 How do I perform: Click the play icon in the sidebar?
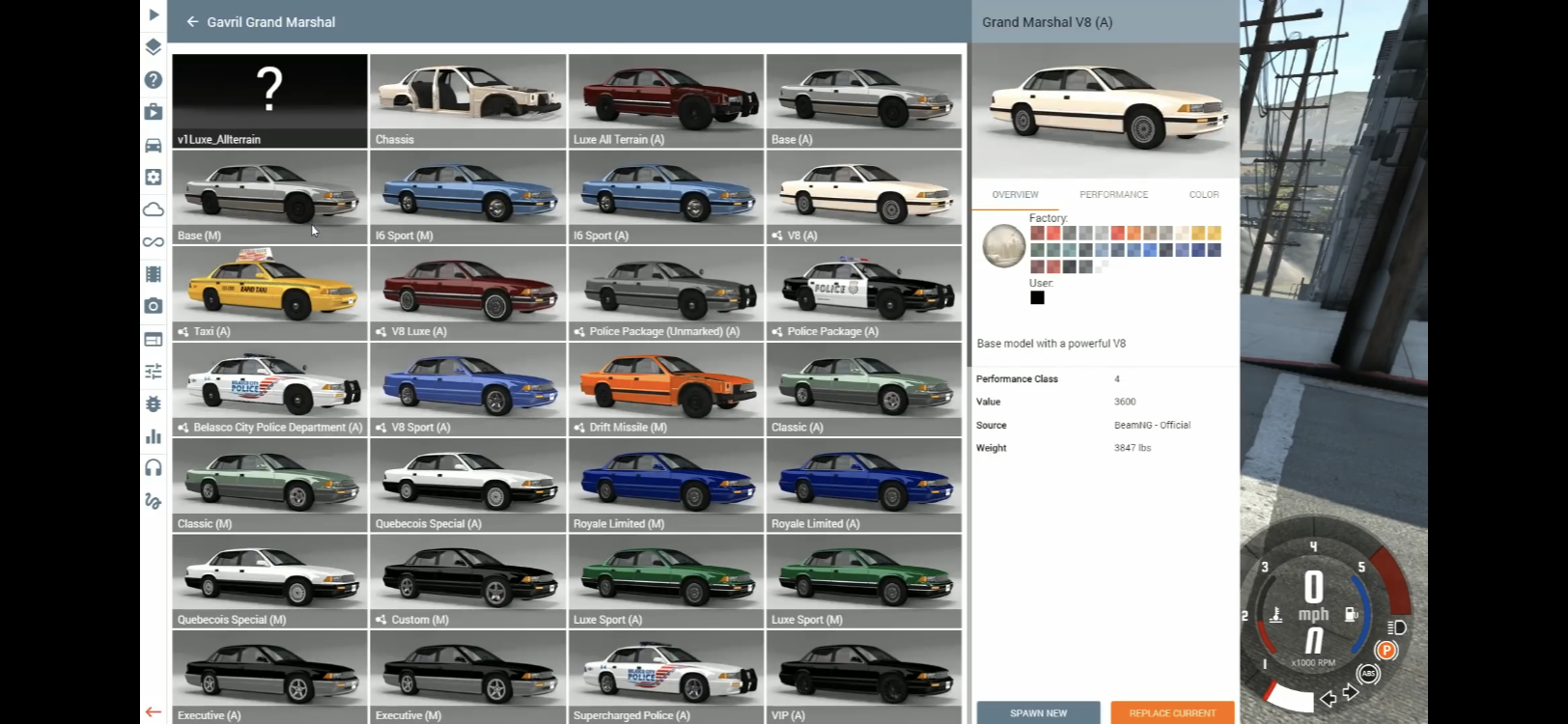click(154, 14)
